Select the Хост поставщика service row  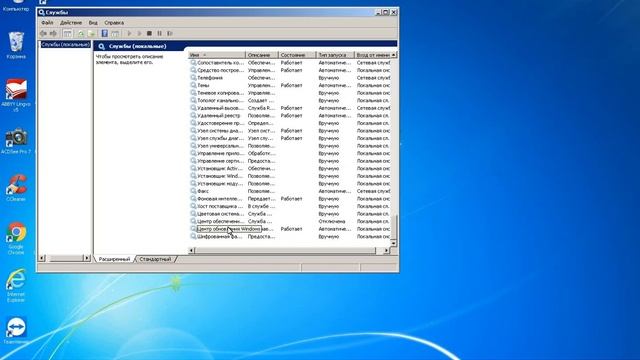tap(290, 206)
